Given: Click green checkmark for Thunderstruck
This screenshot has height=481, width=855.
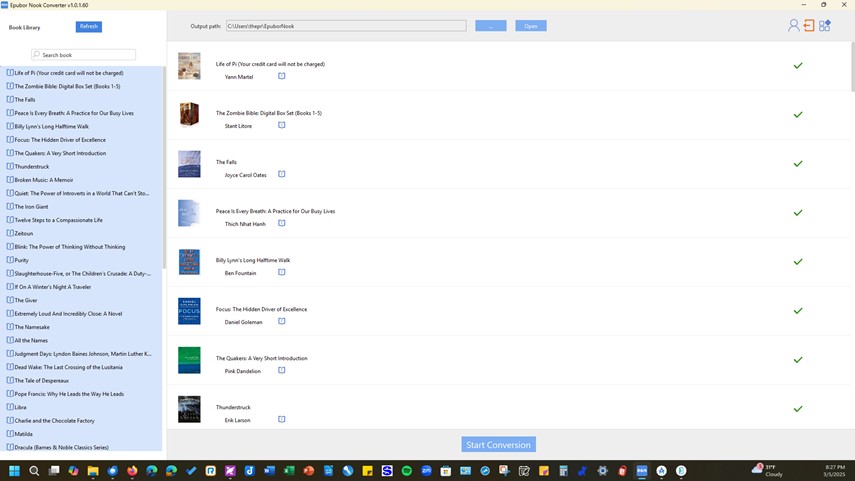Looking at the screenshot, I should pyautogui.click(x=798, y=409).
